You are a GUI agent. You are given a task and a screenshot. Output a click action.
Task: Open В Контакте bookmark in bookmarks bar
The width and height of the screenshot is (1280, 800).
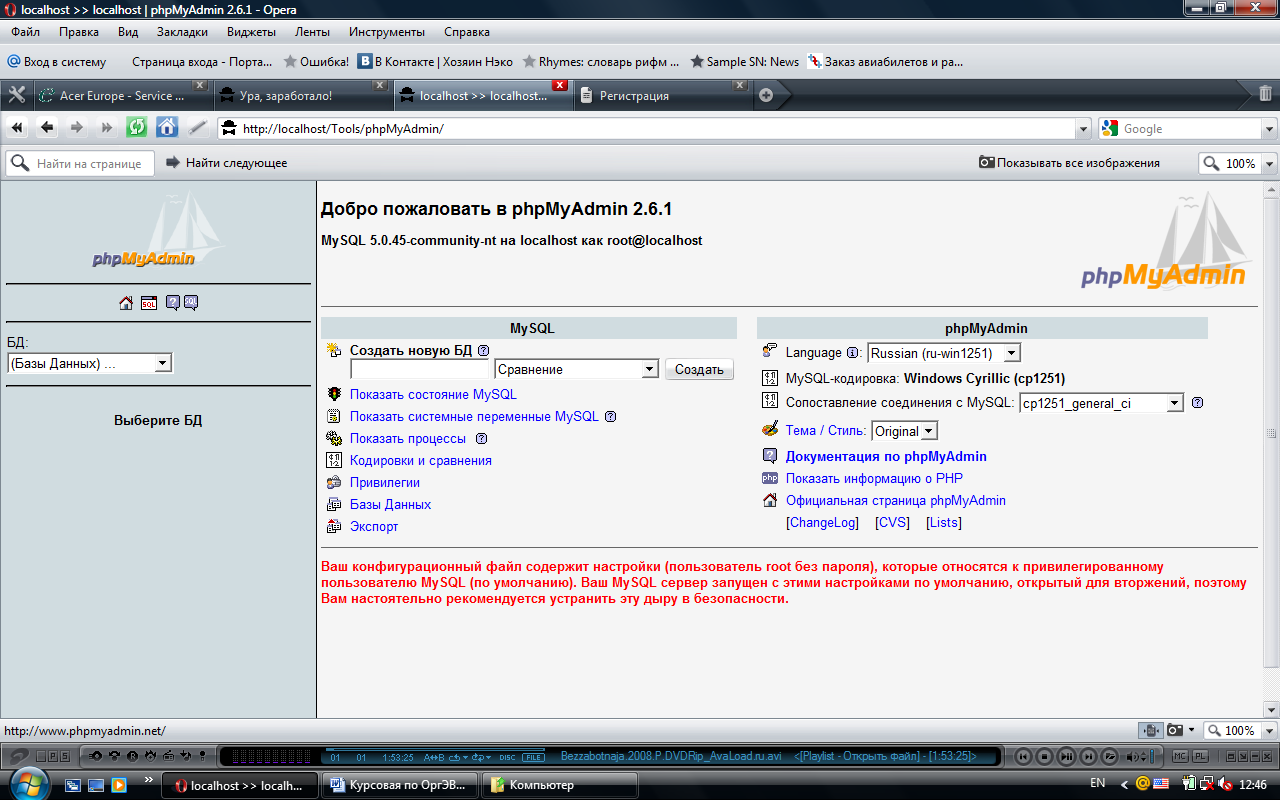[436, 62]
